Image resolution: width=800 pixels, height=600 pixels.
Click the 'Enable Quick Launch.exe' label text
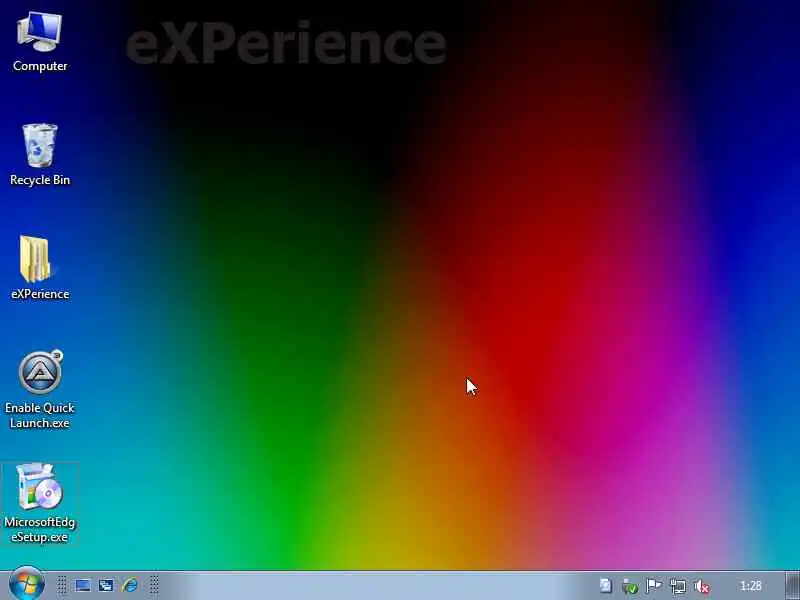coord(40,415)
